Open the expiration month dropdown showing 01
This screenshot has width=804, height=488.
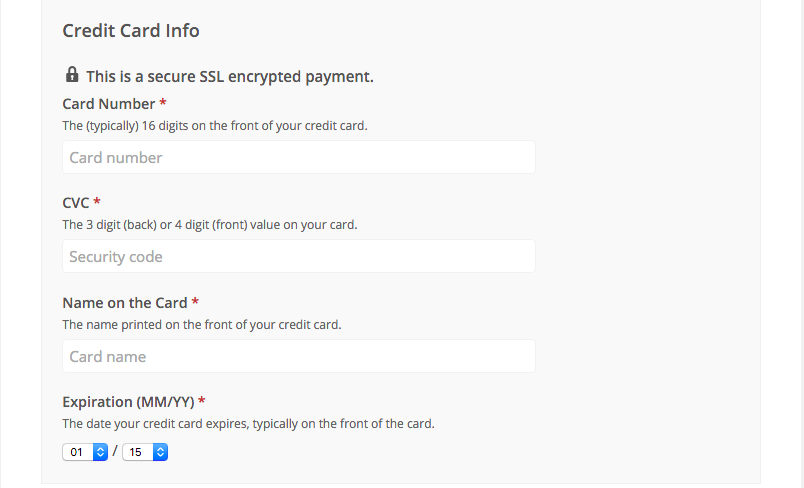pyautogui.click(x=85, y=452)
